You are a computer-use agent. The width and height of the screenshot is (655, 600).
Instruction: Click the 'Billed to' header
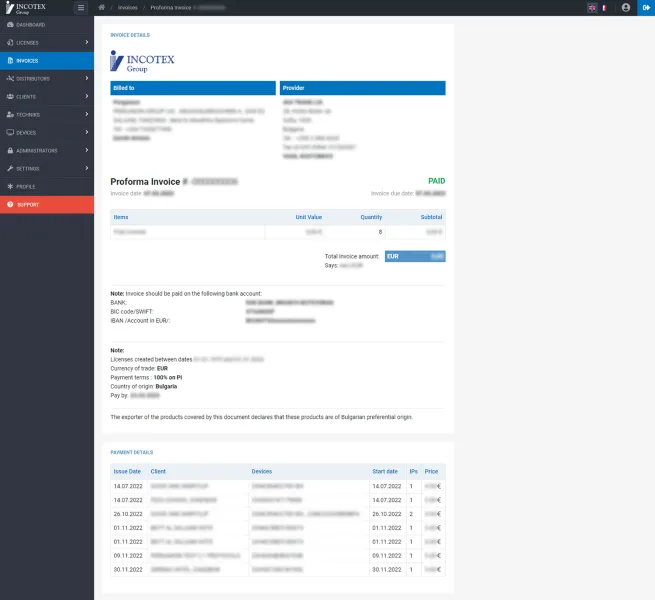193,88
